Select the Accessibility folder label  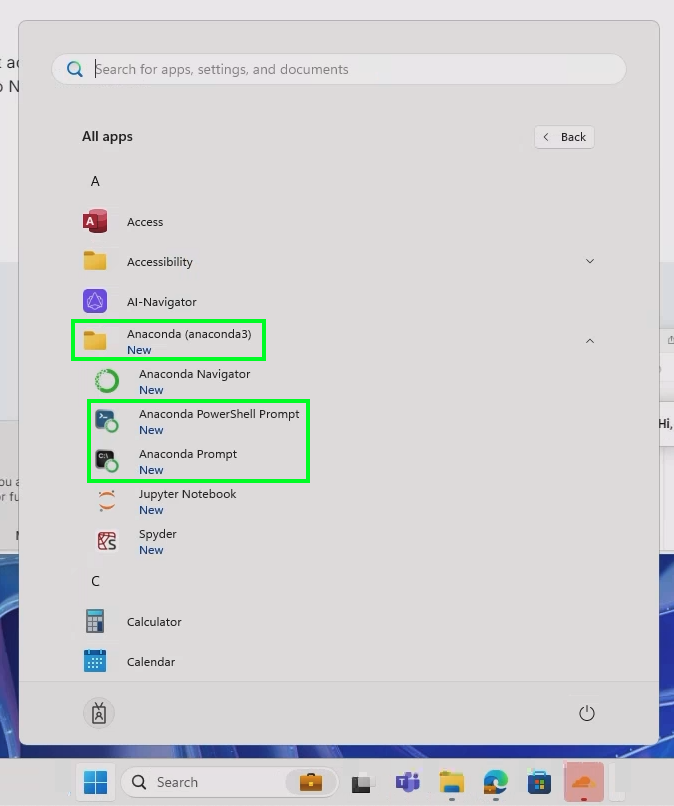pos(160,262)
